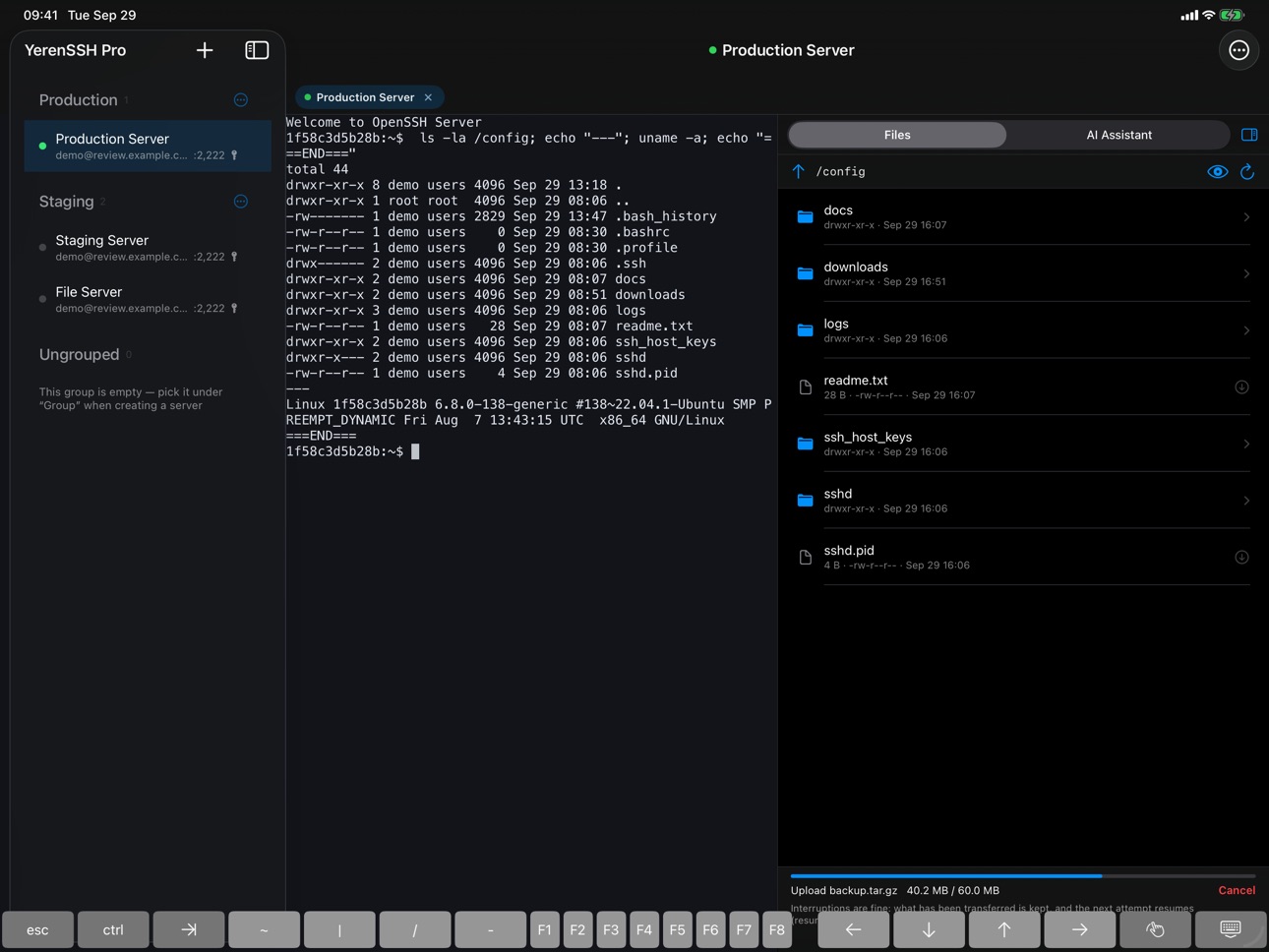Tap the ctrl modifier key
The image size is (1269, 952).
[113, 929]
